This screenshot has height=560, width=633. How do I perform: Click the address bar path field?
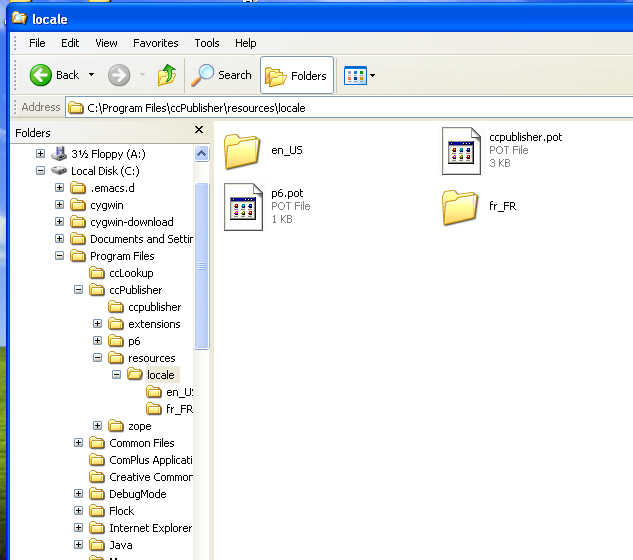[349, 108]
